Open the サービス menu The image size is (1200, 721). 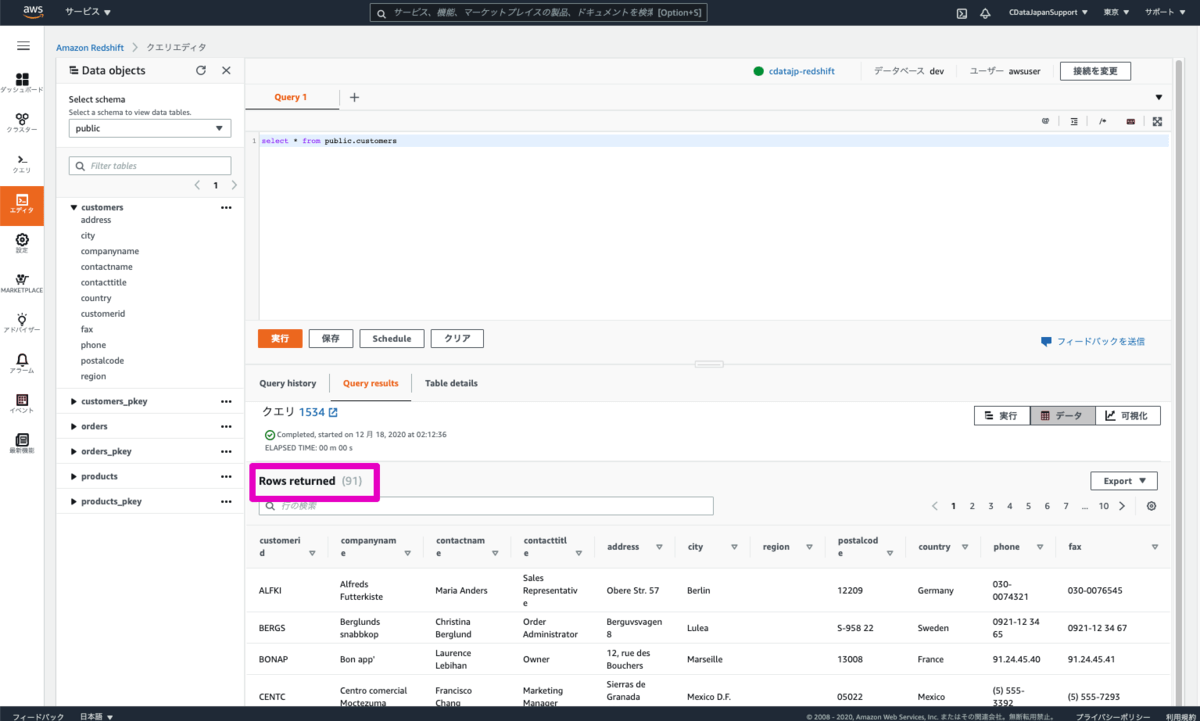pos(88,13)
